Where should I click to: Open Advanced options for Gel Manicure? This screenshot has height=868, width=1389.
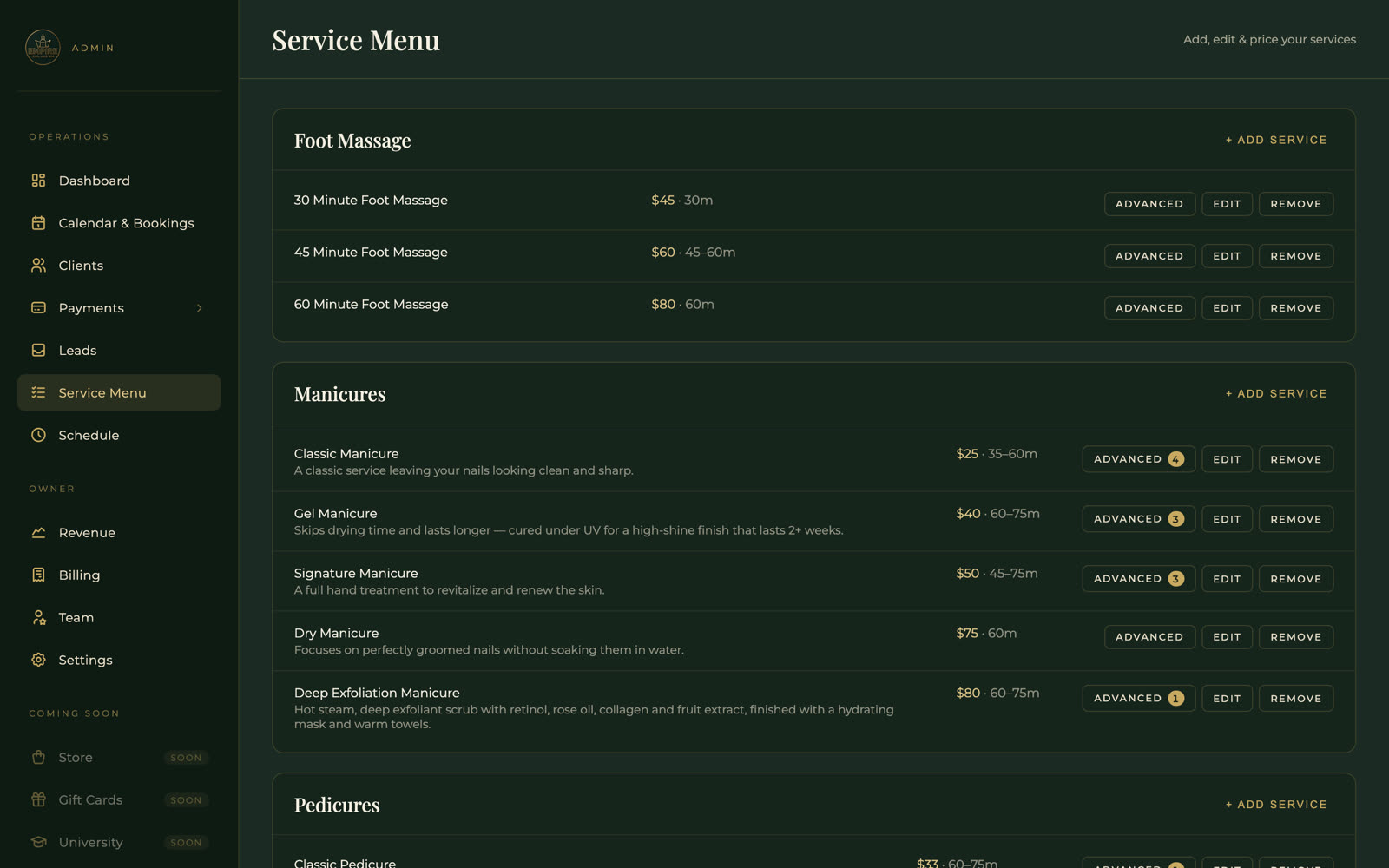click(1139, 519)
